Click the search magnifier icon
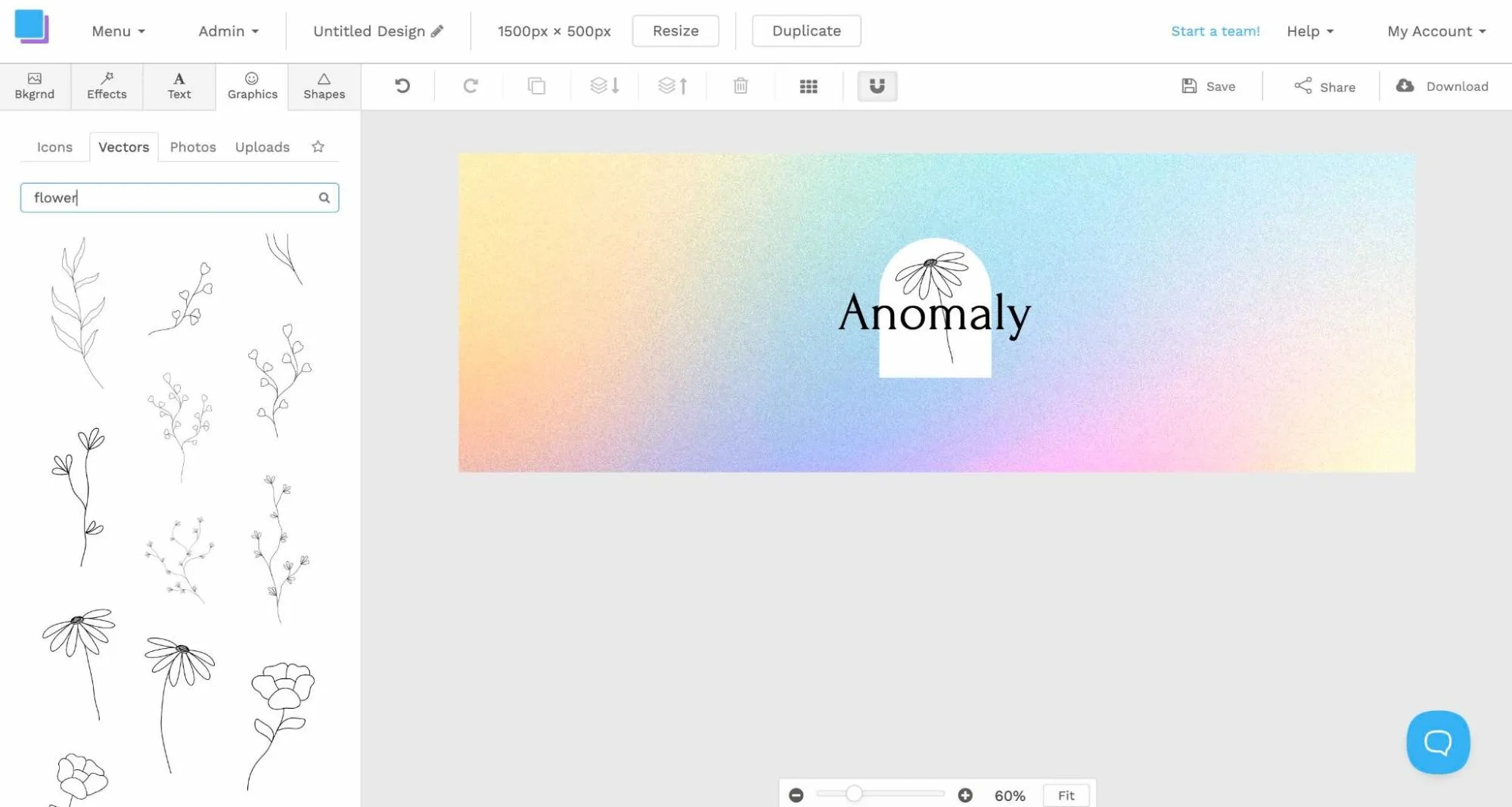Image resolution: width=1512 pixels, height=807 pixels. (324, 198)
